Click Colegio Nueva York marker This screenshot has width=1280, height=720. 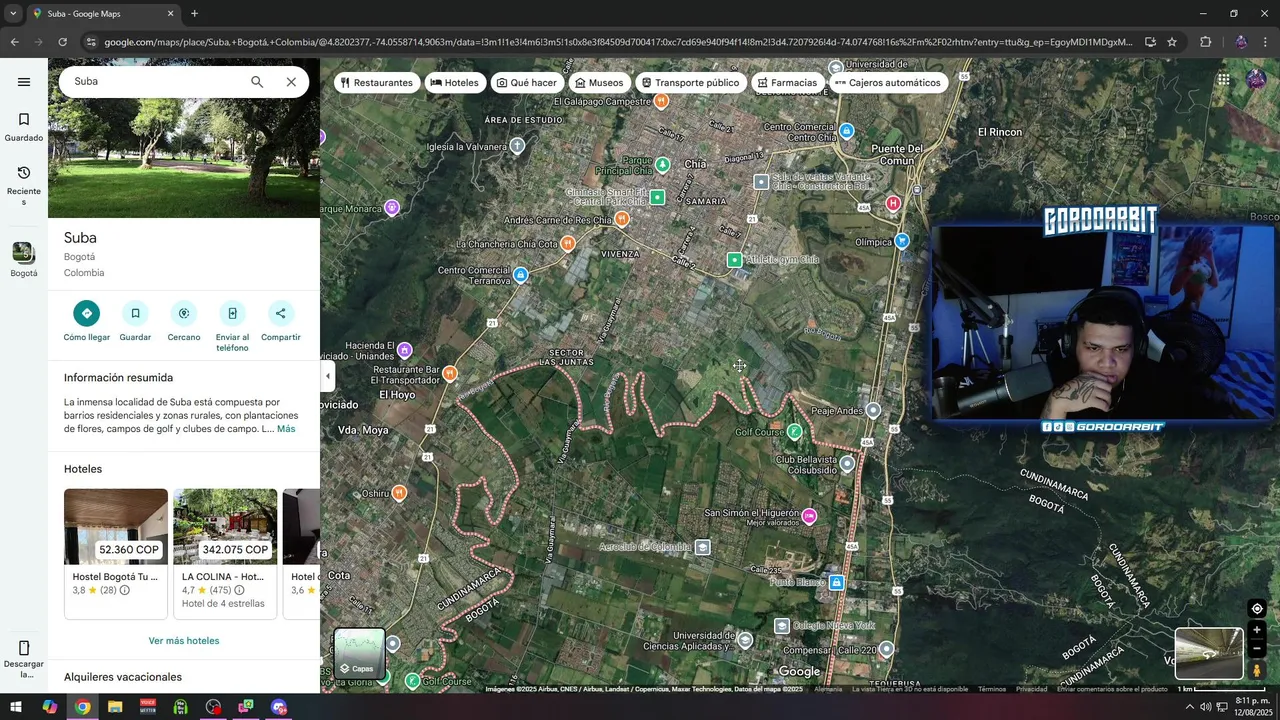point(782,626)
